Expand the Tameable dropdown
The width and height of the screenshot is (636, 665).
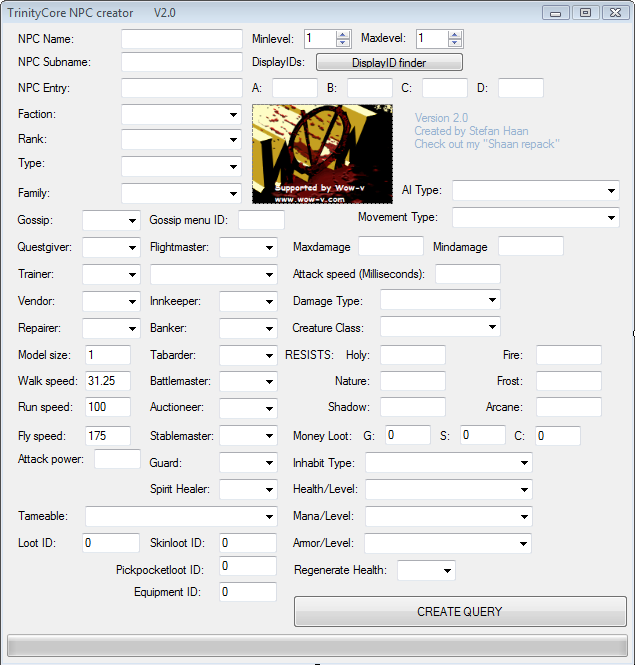tap(181, 517)
